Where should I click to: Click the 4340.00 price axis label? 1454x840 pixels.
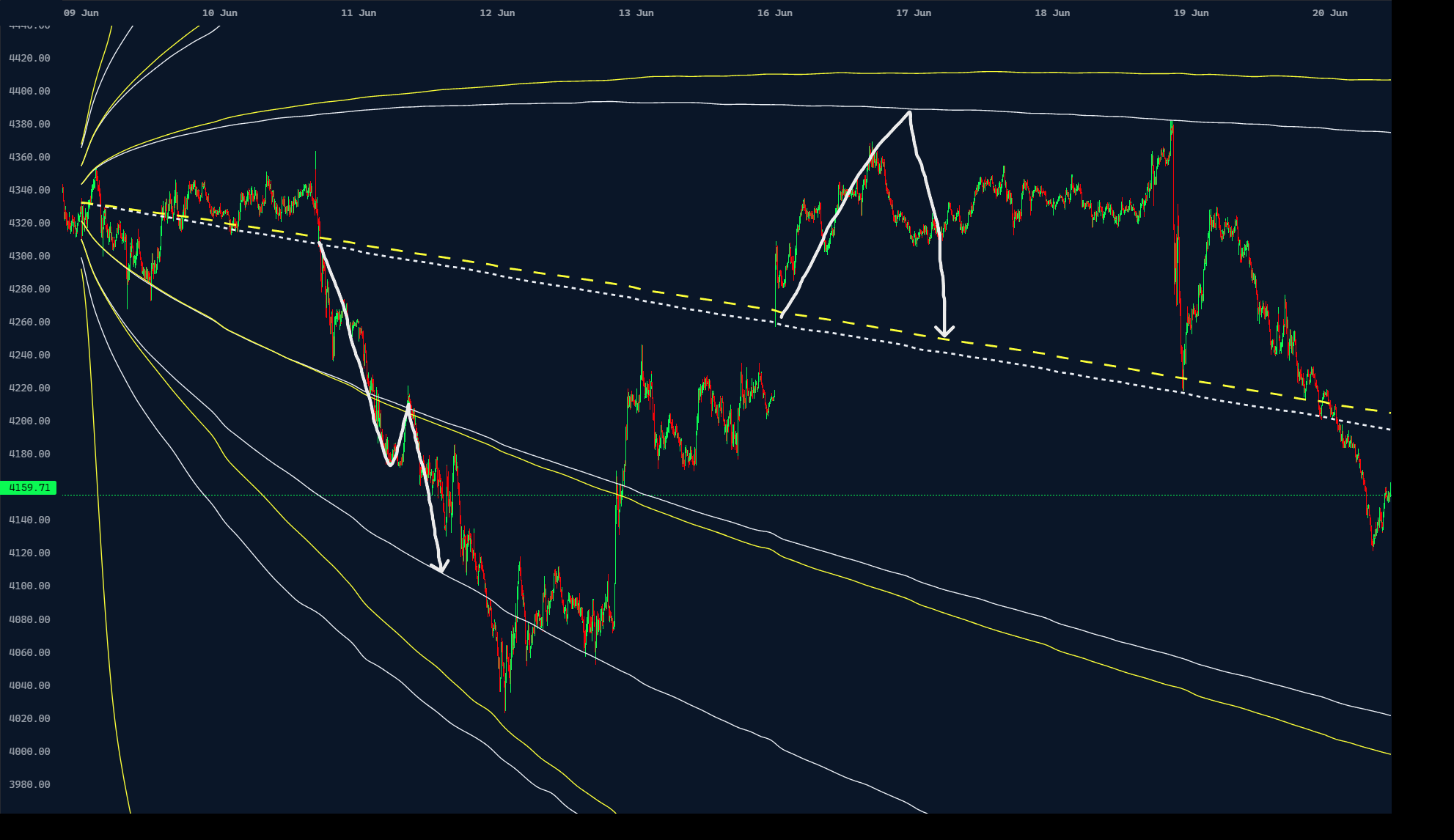click(x=29, y=190)
